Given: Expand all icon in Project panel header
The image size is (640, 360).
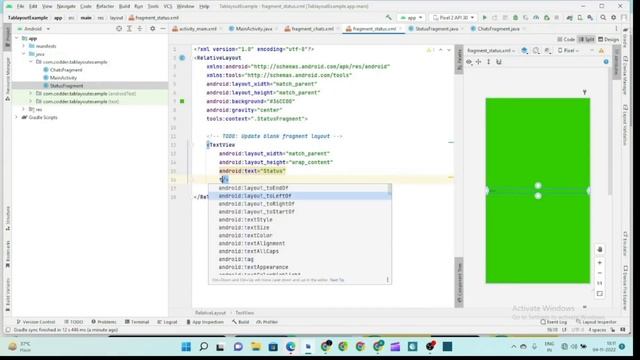Looking at the screenshot, I should point(129,29).
